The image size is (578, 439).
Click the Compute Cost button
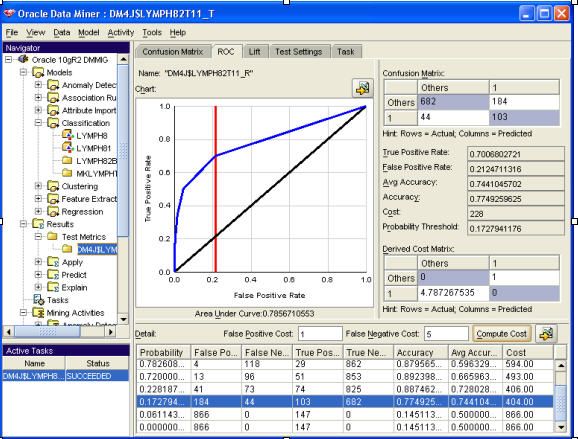[x=501, y=334]
